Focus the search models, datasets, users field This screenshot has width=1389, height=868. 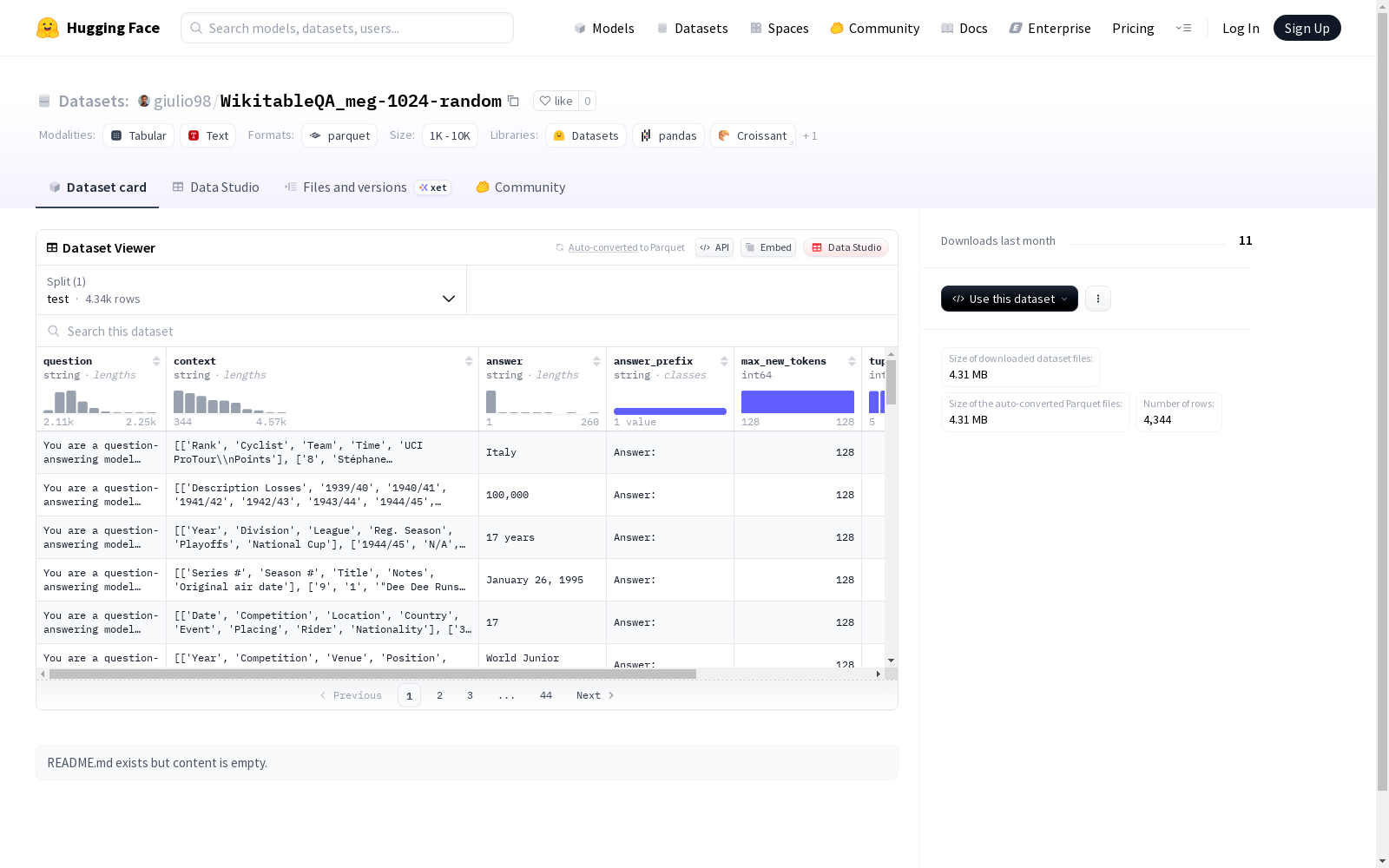coord(347,28)
